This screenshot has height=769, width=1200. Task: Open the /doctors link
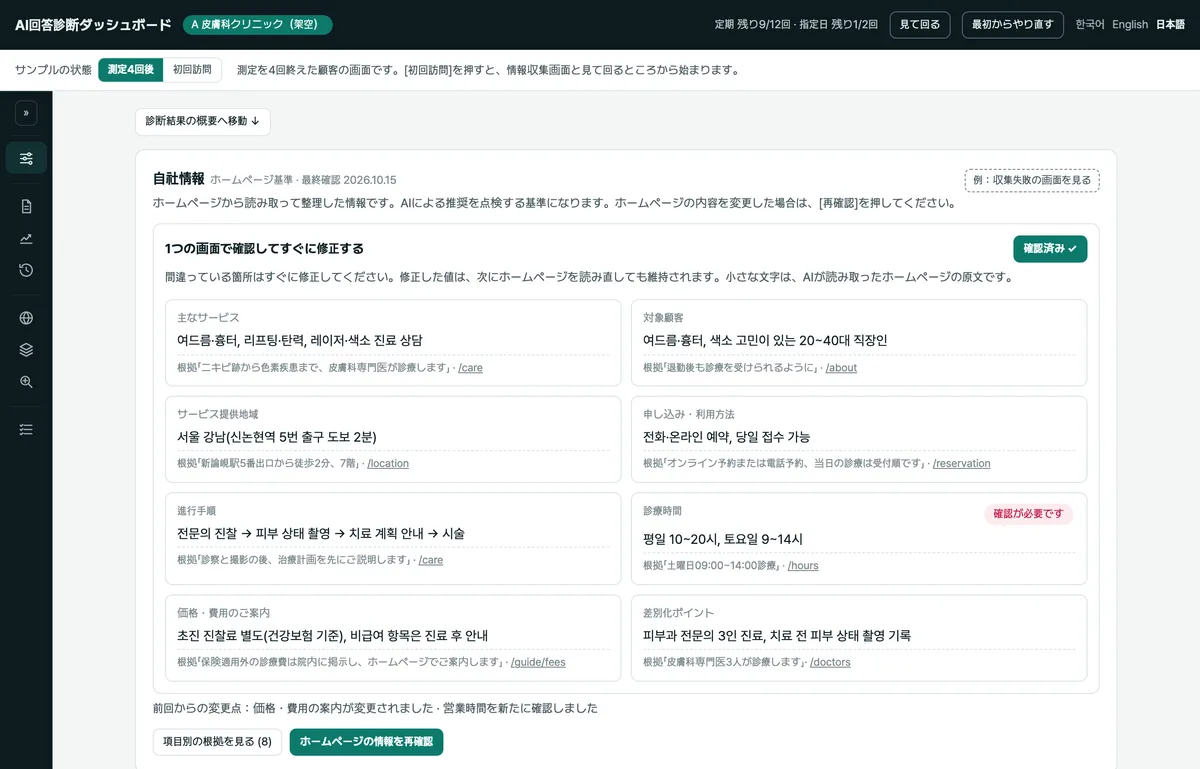click(830, 662)
